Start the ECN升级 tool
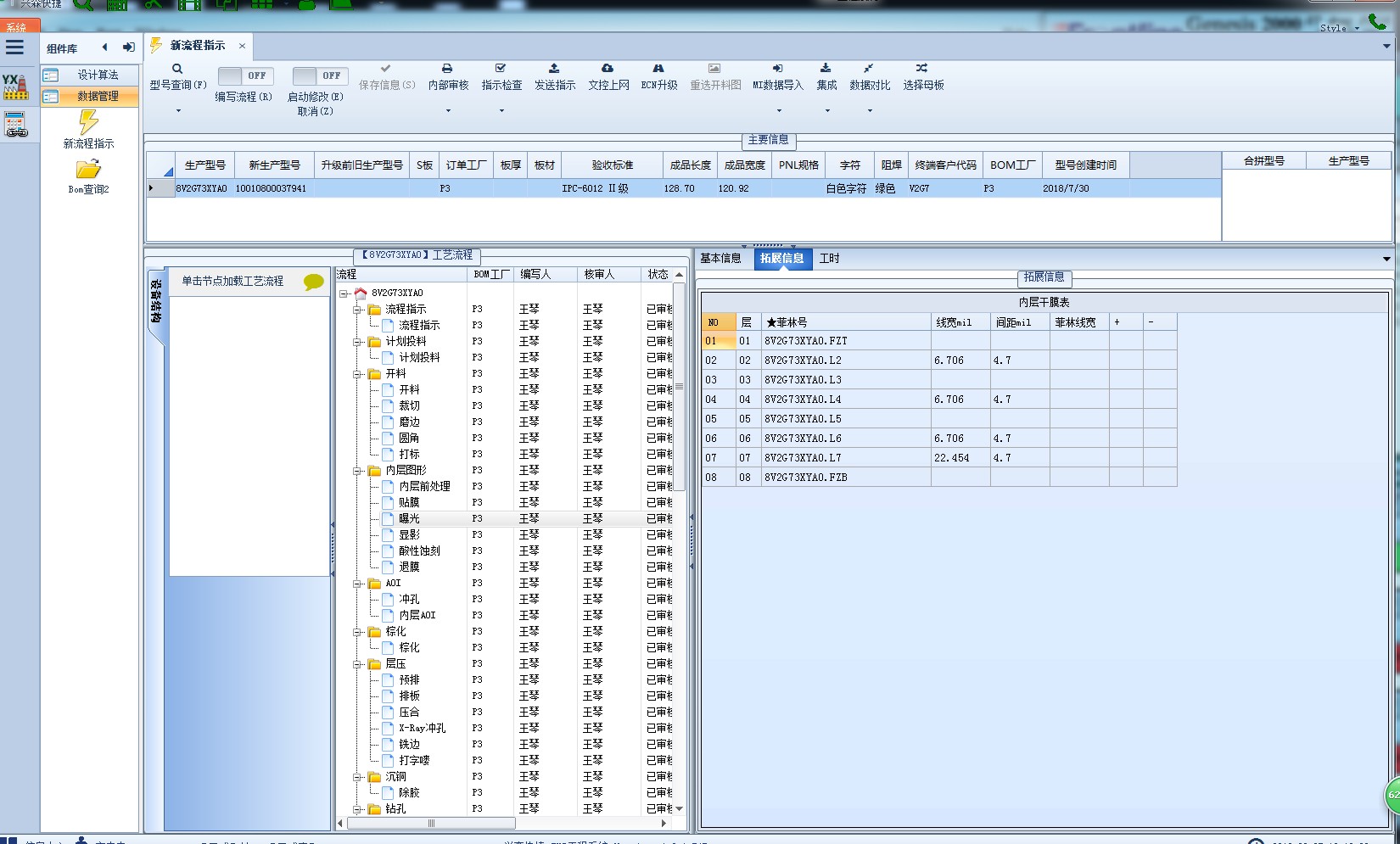 [x=658, y=68]
